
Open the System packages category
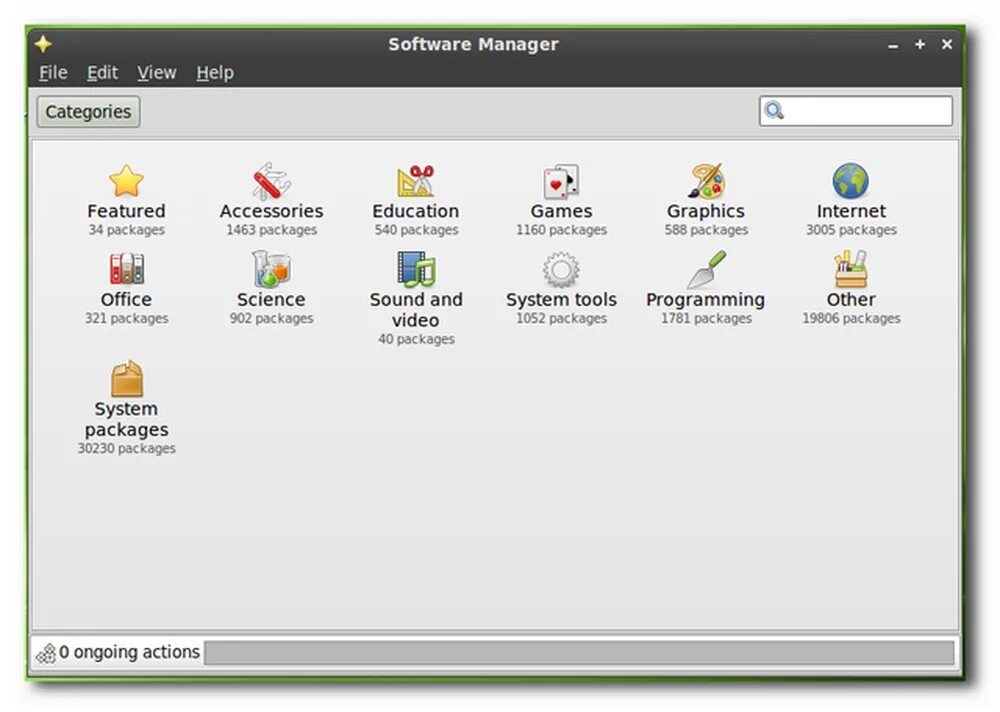(x=126, y=395)
